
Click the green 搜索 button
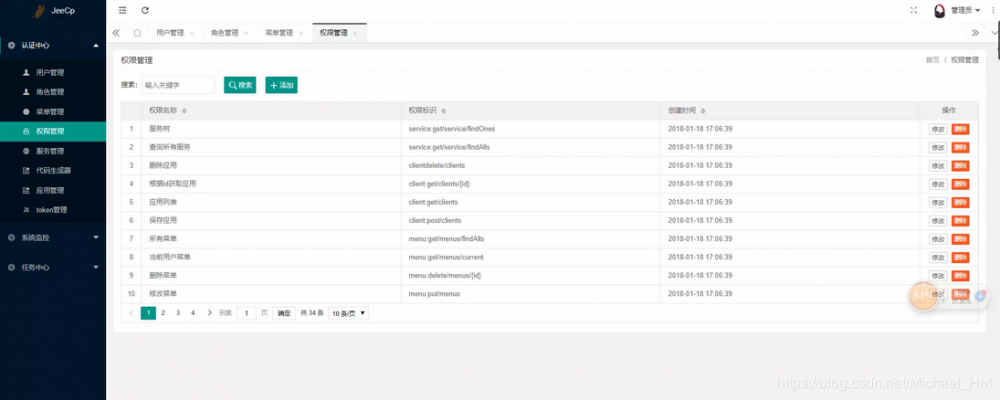(x=240, y=85)
